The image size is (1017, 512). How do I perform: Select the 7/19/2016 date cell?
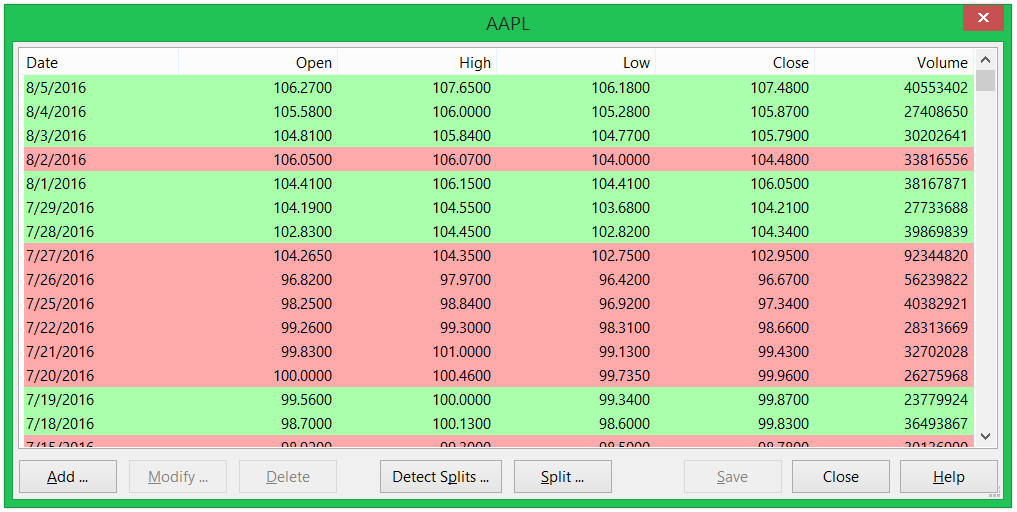tap(60, 400)
